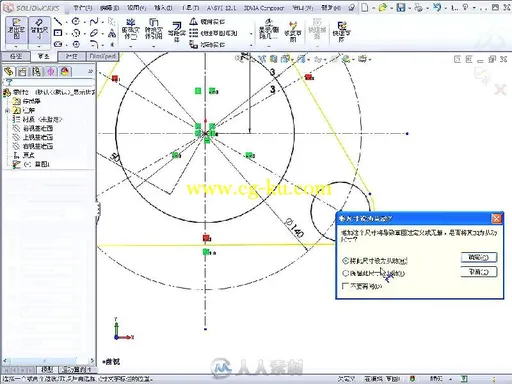Image resolution: width=512 pixels, height=384 pixels.
Task: Open the File menu
Action: tap(82, 7)
